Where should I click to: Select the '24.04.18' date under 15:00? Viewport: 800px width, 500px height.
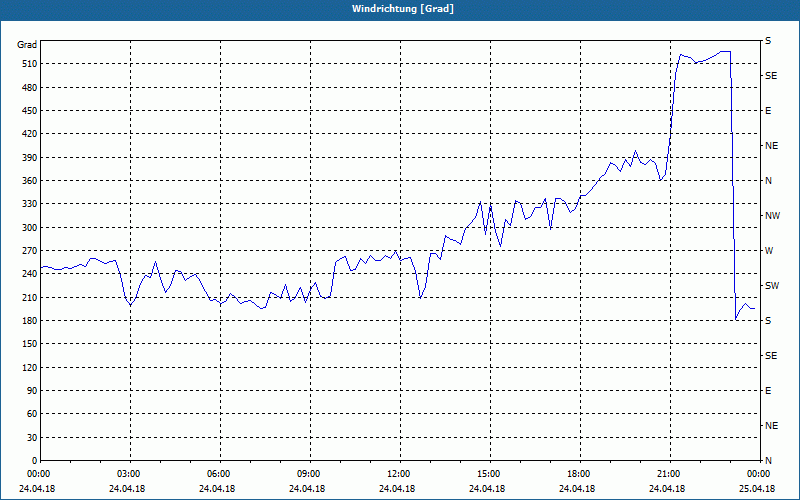point(487,489)
